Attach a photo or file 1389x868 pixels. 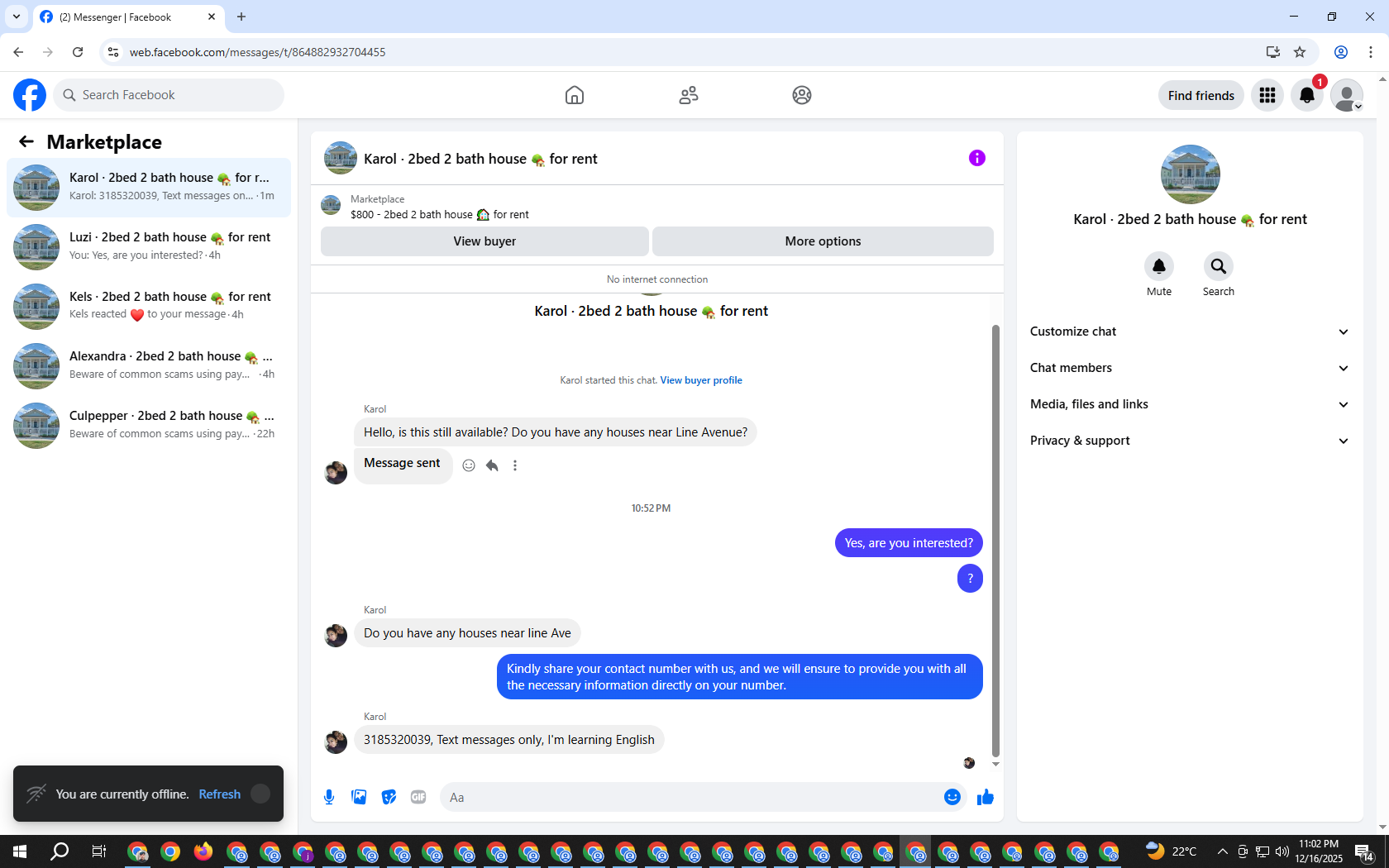[x=359, y=797]
